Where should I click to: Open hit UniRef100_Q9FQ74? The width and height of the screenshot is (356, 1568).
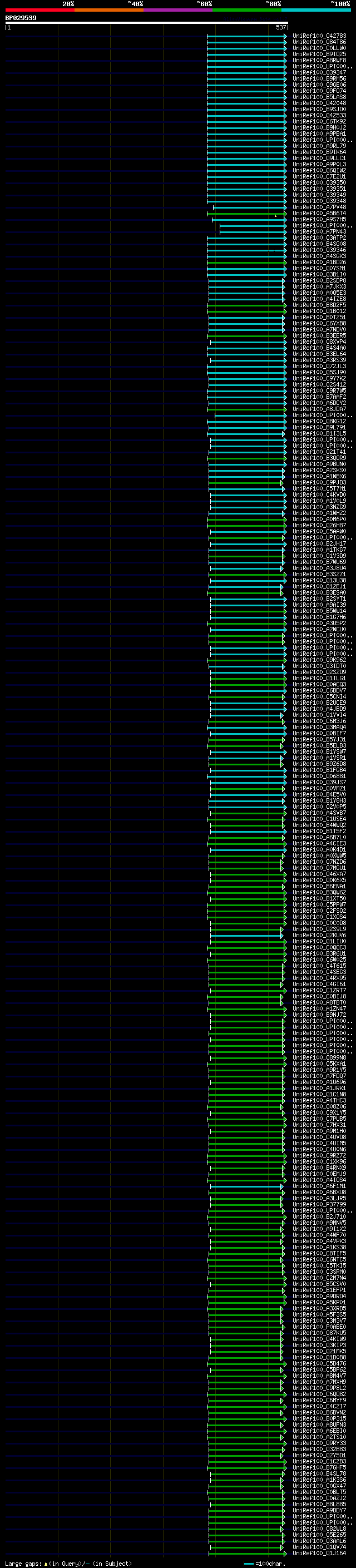point(319,91)
